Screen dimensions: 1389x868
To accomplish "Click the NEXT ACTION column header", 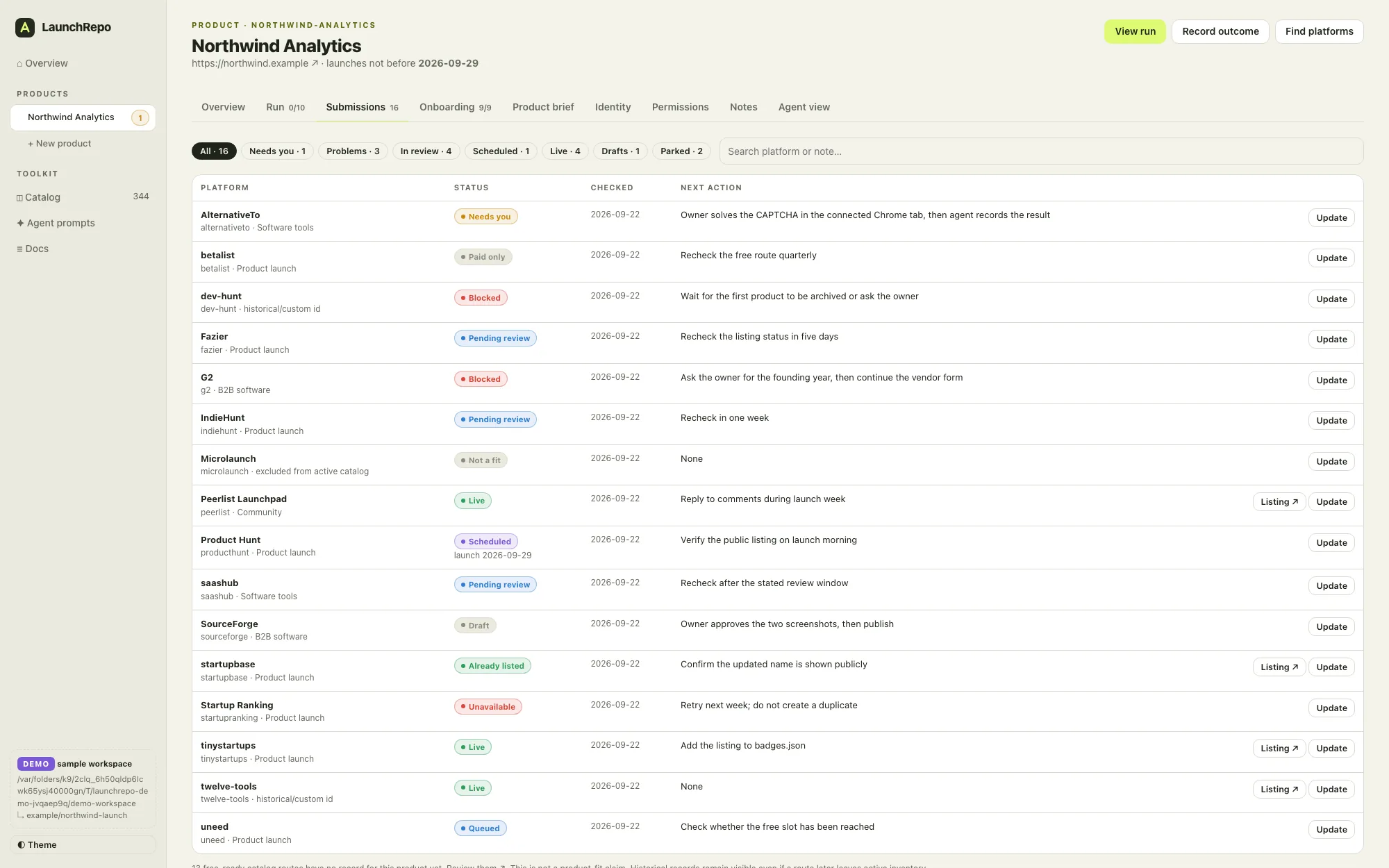I will click(x=710, y=187).
